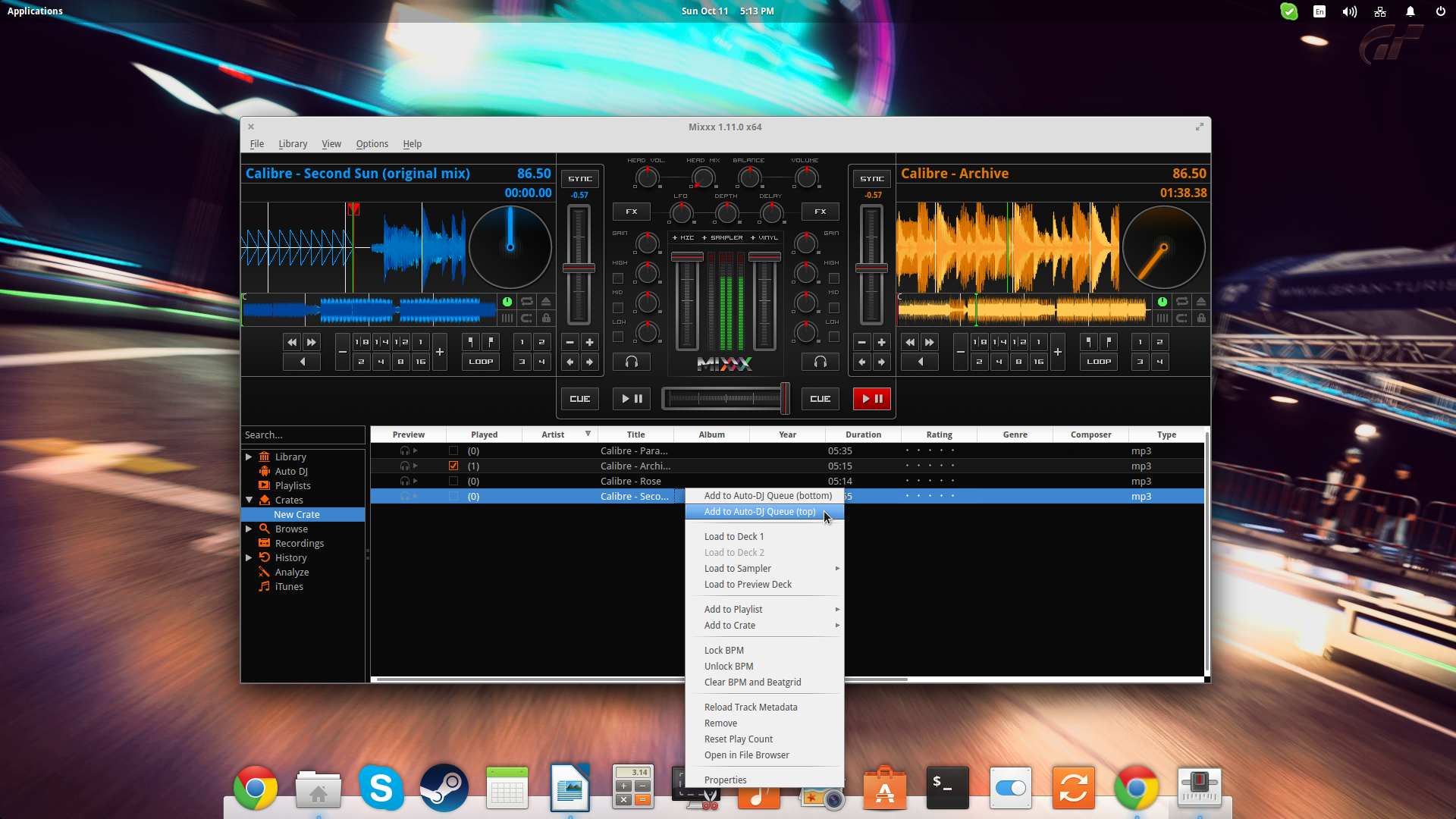Click right headphone cue icon
The width and height of the screenshot is (1456, 819).
pos(821,362)
